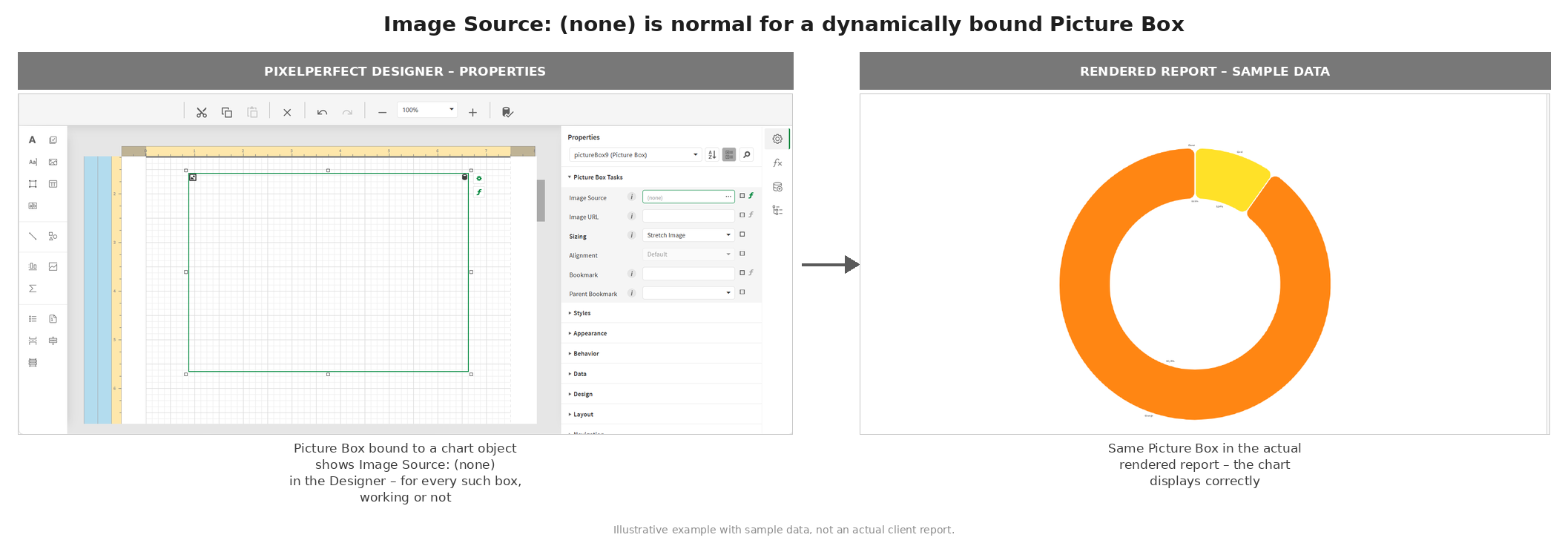
Task: Click the green expression icon beside Image Source
Action: 751,196
